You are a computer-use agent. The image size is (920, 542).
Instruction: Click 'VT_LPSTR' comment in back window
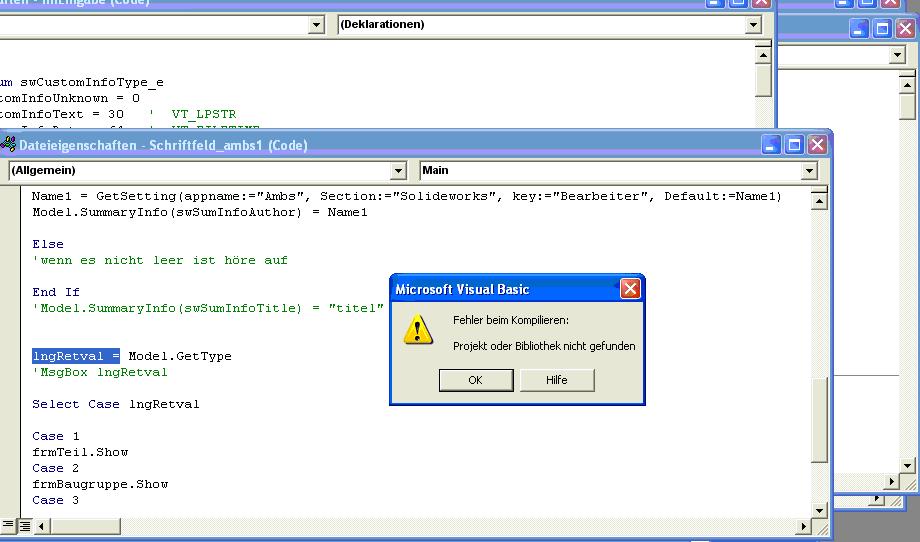coord(204,114)
